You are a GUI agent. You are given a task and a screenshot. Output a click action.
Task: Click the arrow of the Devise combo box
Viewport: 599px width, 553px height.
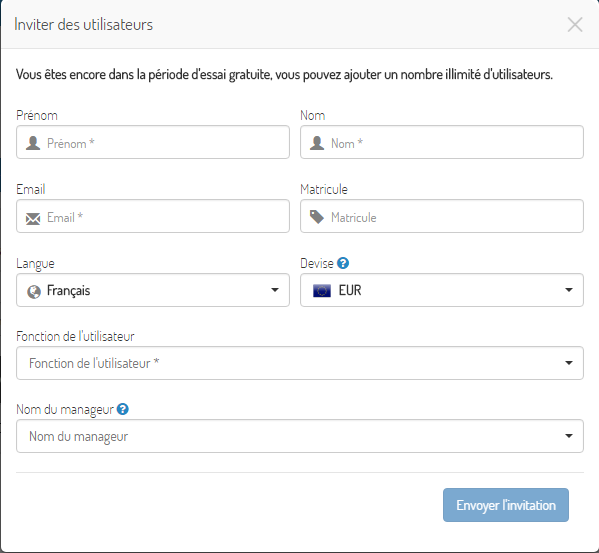(569, 290)
